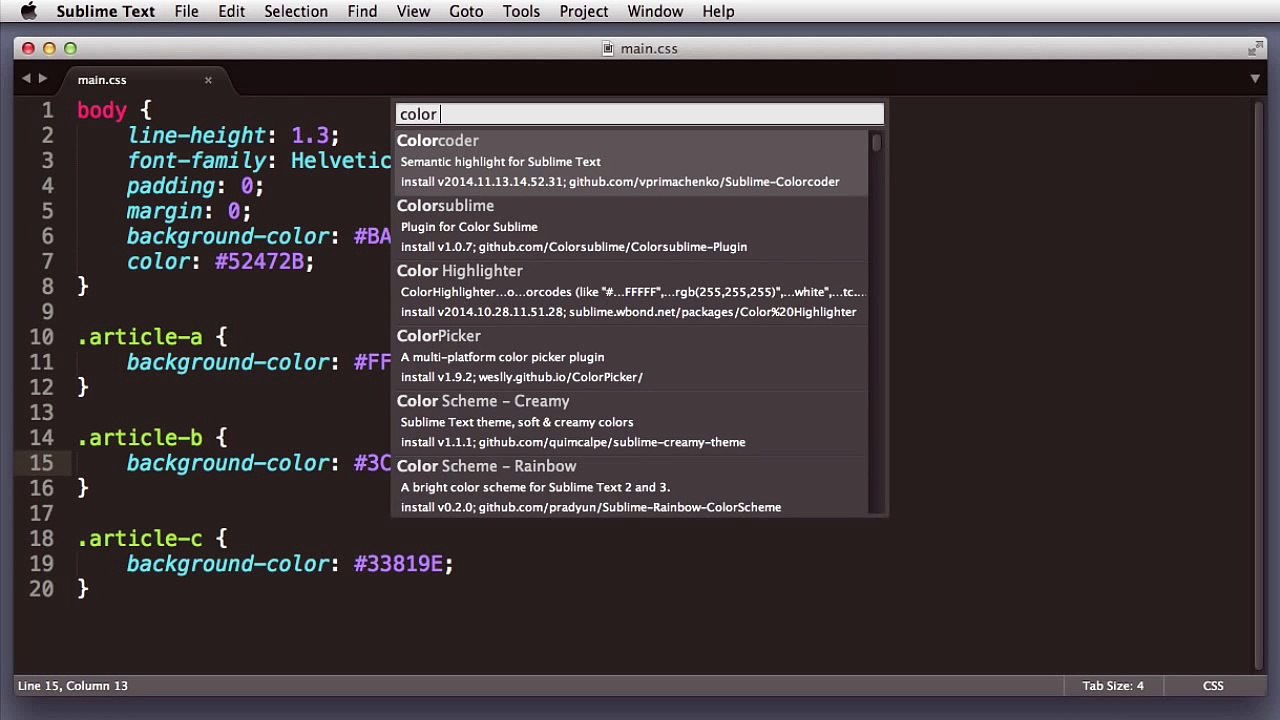Image resolution: width=1280 pixels, height=720 pixels.
Task: Enter fullscreen with the window's fullscreen icon
Action: coord(1255,48)
